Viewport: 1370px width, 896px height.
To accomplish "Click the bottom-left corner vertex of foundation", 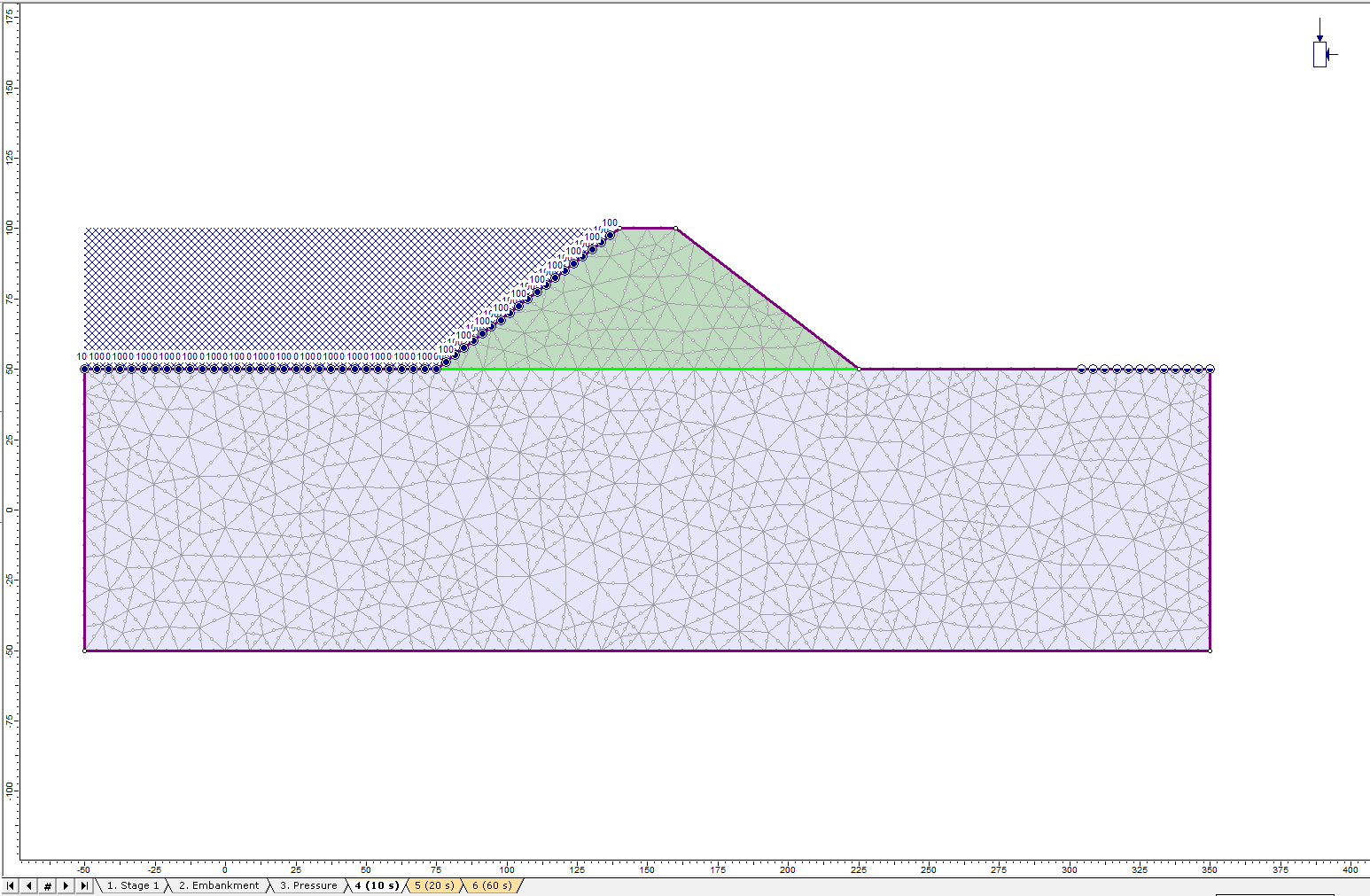I will point(85,651).
